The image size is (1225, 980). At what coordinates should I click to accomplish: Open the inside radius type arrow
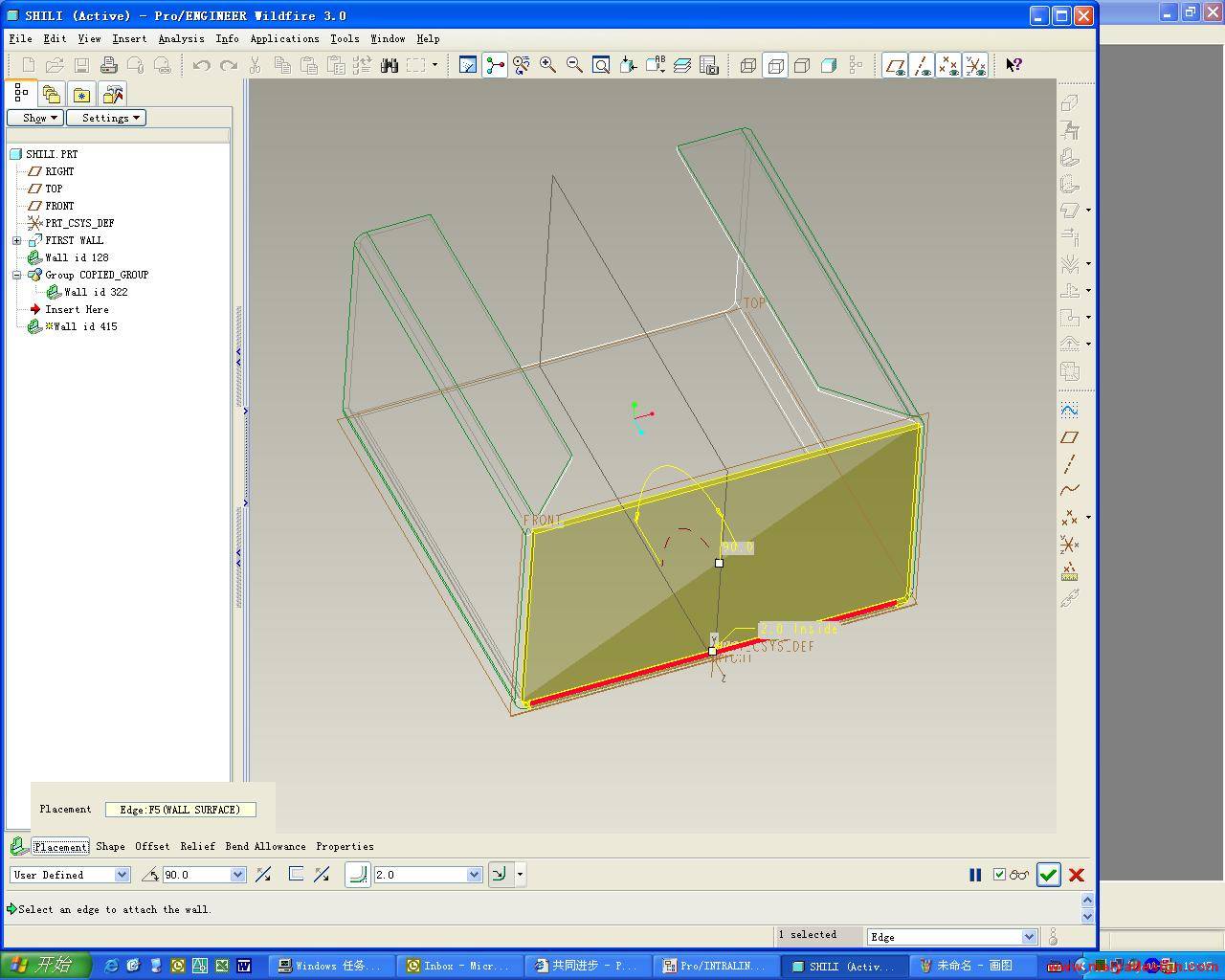520,875
